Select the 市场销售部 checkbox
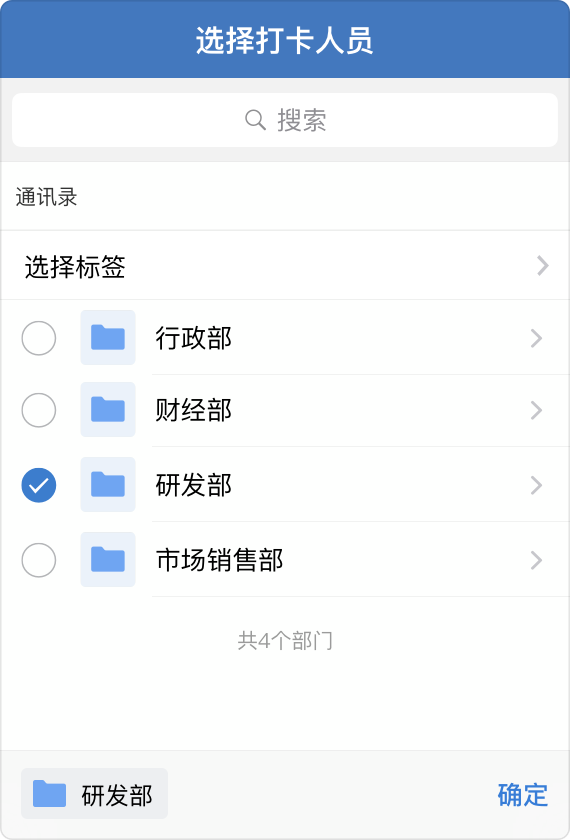Viewport: 570px width, 840px height. pos(39,560)
